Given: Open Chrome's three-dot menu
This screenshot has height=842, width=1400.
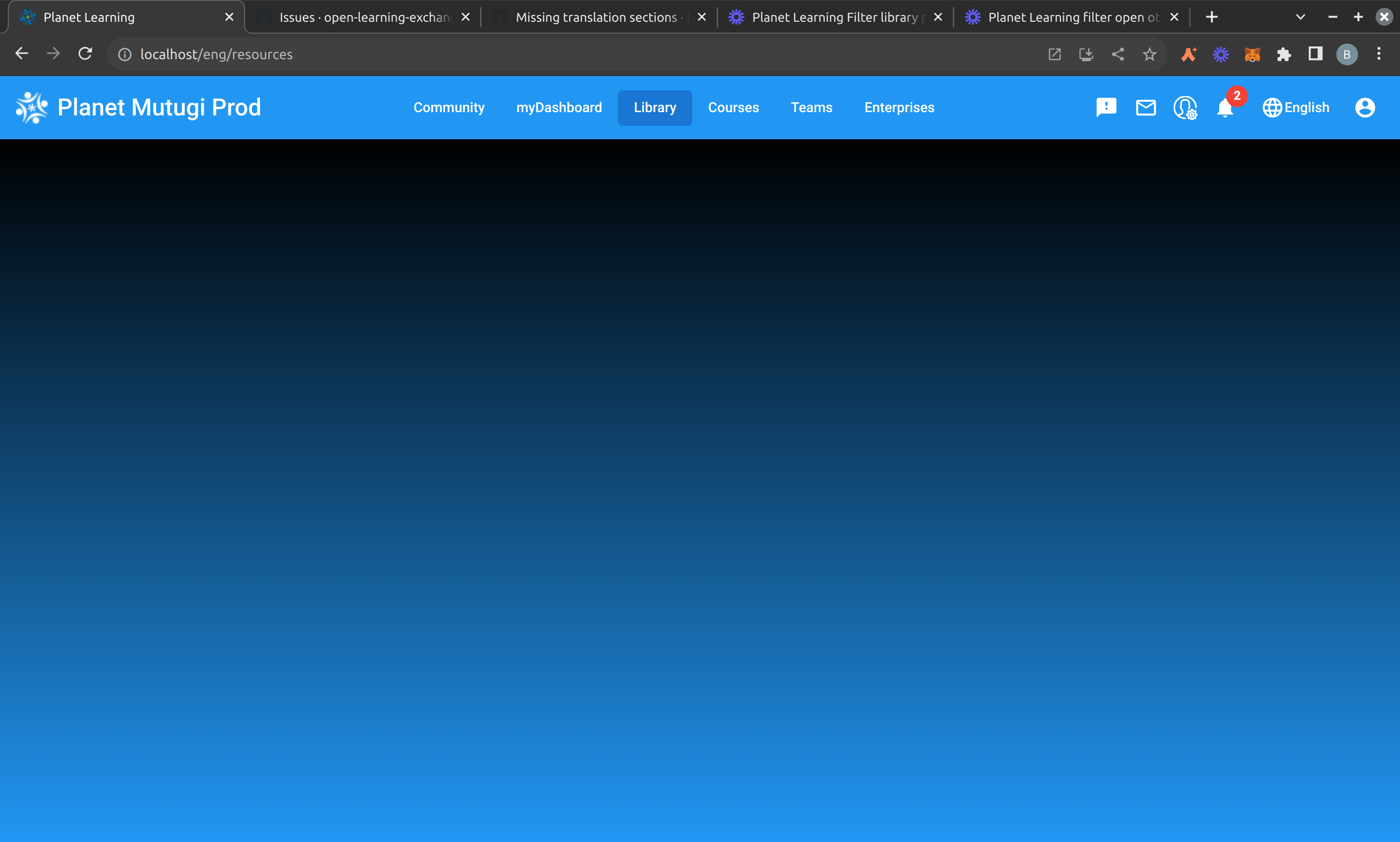Looking at the screenshot, I should [x=1379, y=54].
